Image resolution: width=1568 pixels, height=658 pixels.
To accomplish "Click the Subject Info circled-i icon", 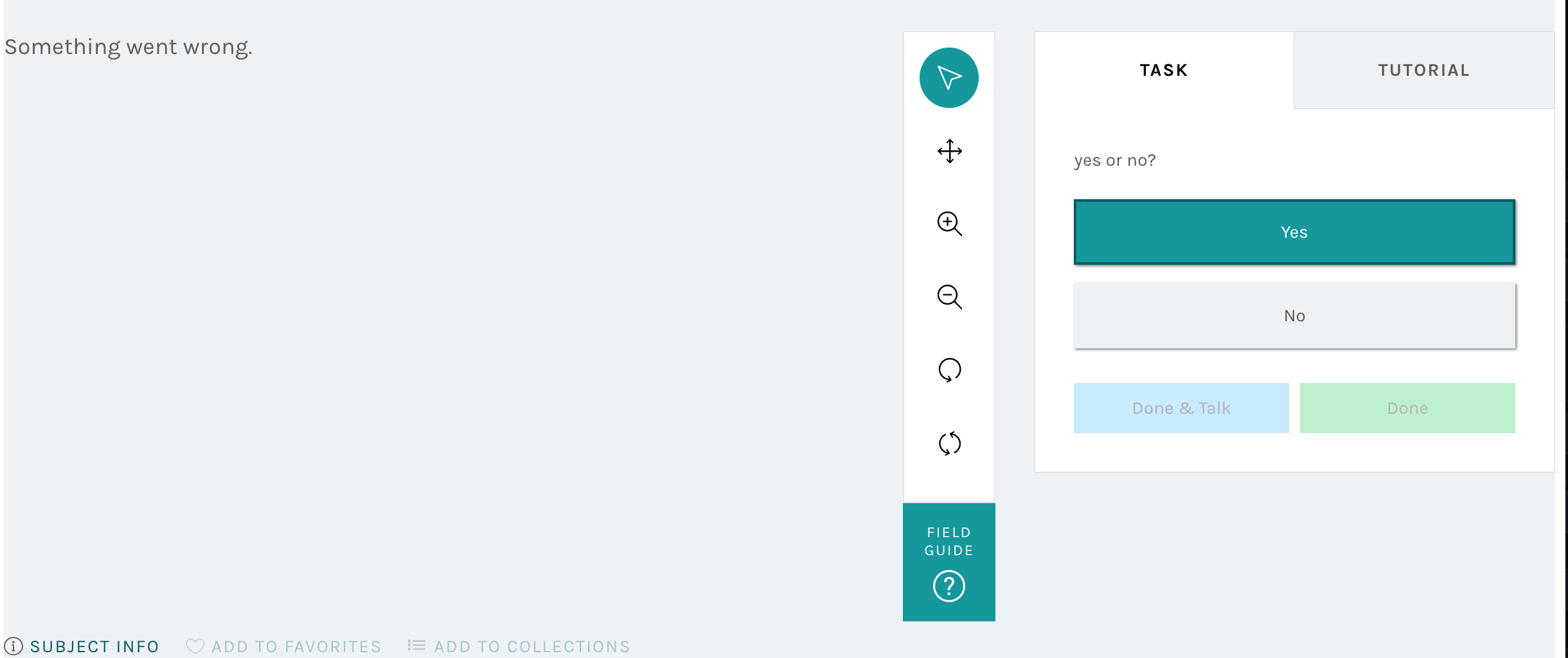I will [14, 646].
